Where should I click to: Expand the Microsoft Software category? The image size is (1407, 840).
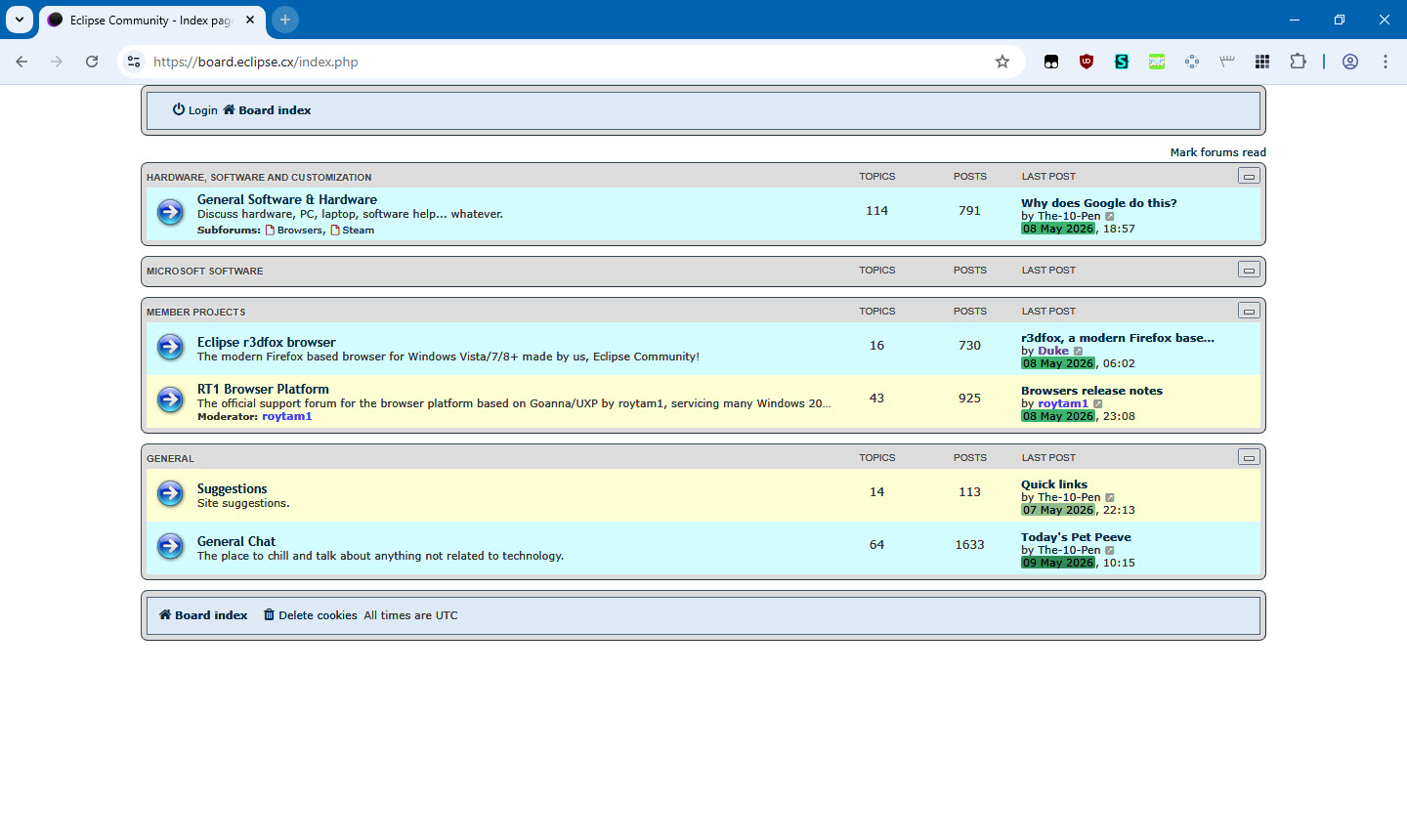pyautogui.click(x=1249, y=270)
